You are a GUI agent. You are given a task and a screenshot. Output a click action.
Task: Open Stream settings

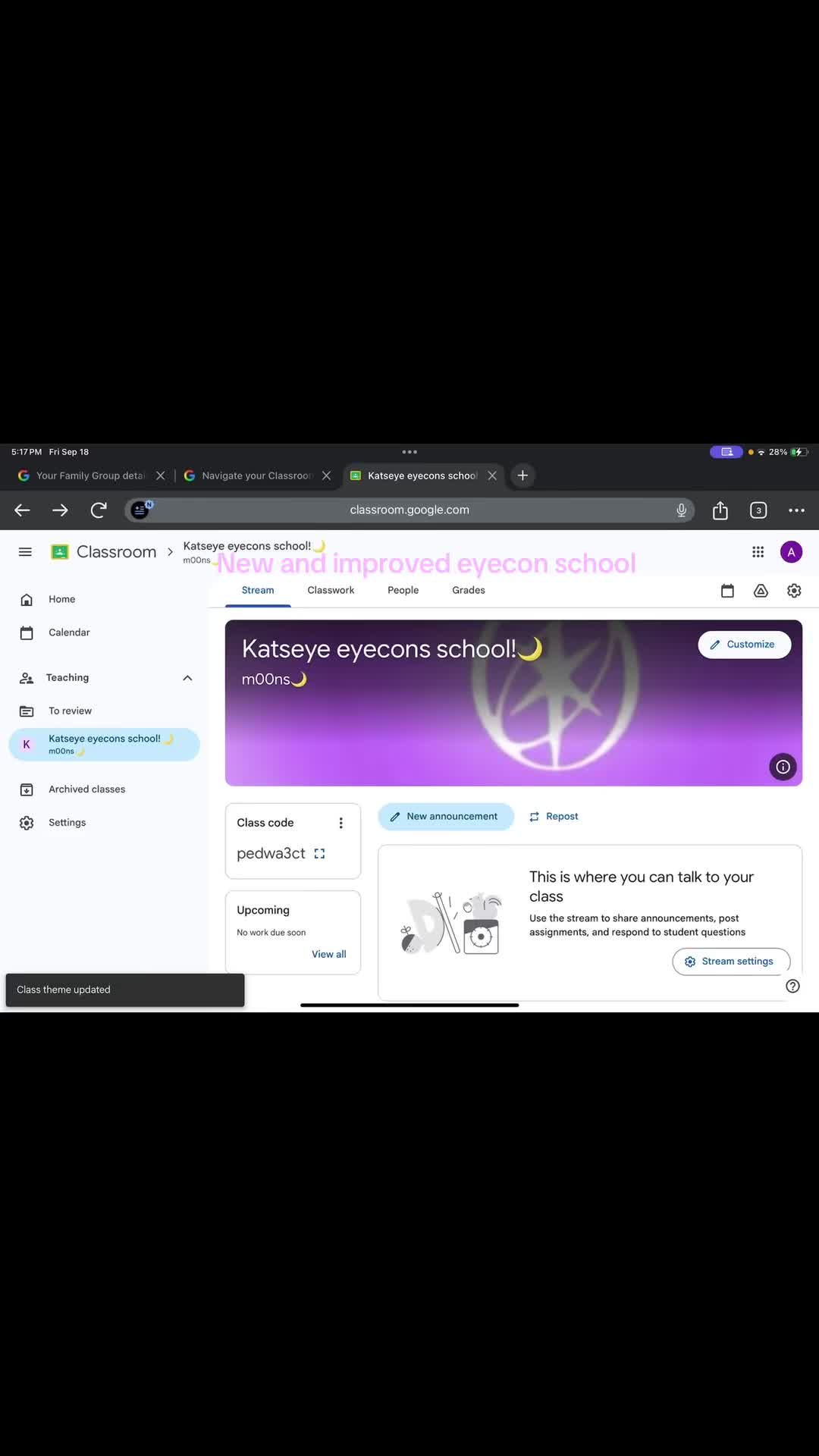click(x=731, y=962)
